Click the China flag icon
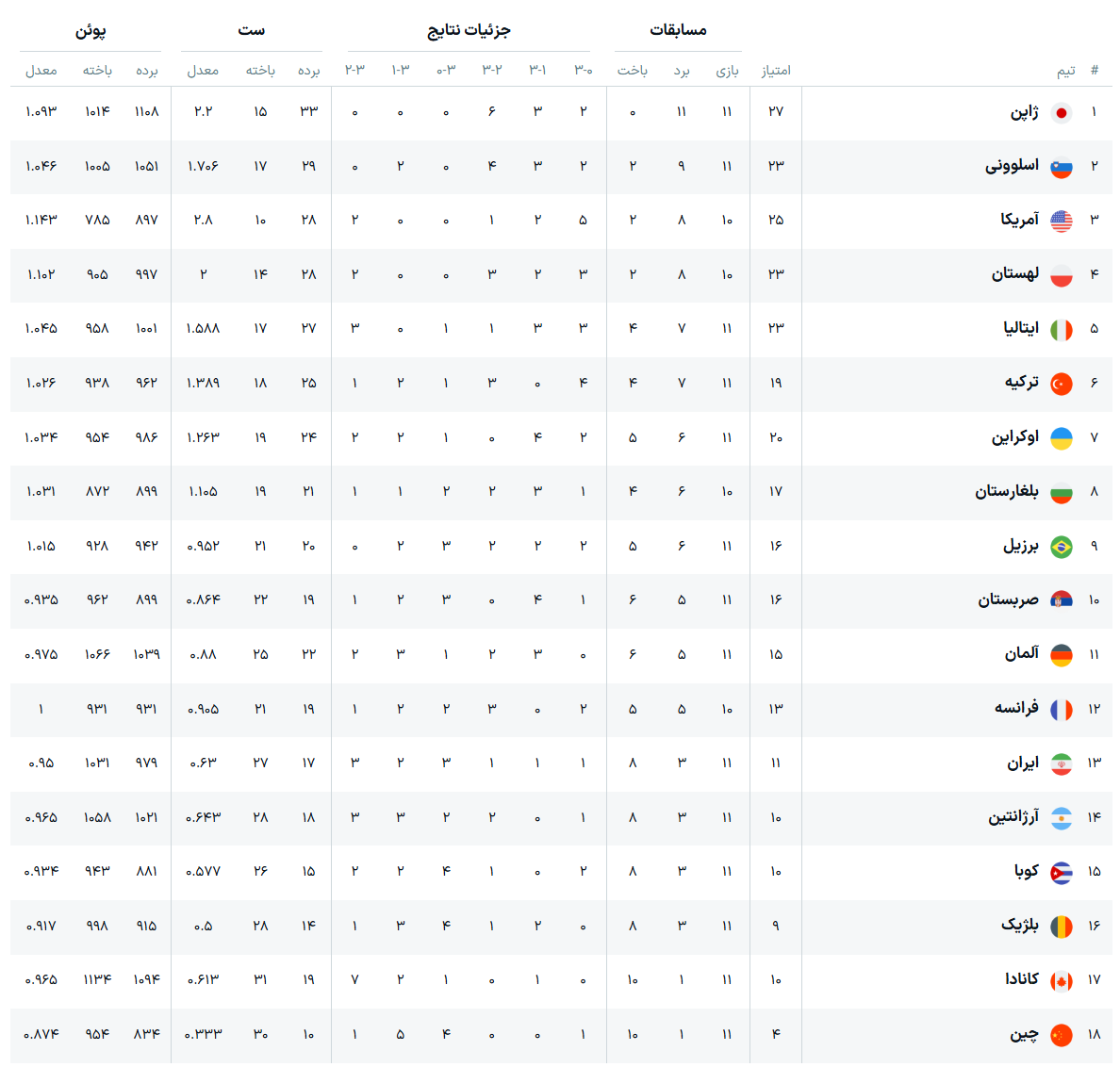This screenshot has height=1067, width=1120. tap(1062, 1036)
